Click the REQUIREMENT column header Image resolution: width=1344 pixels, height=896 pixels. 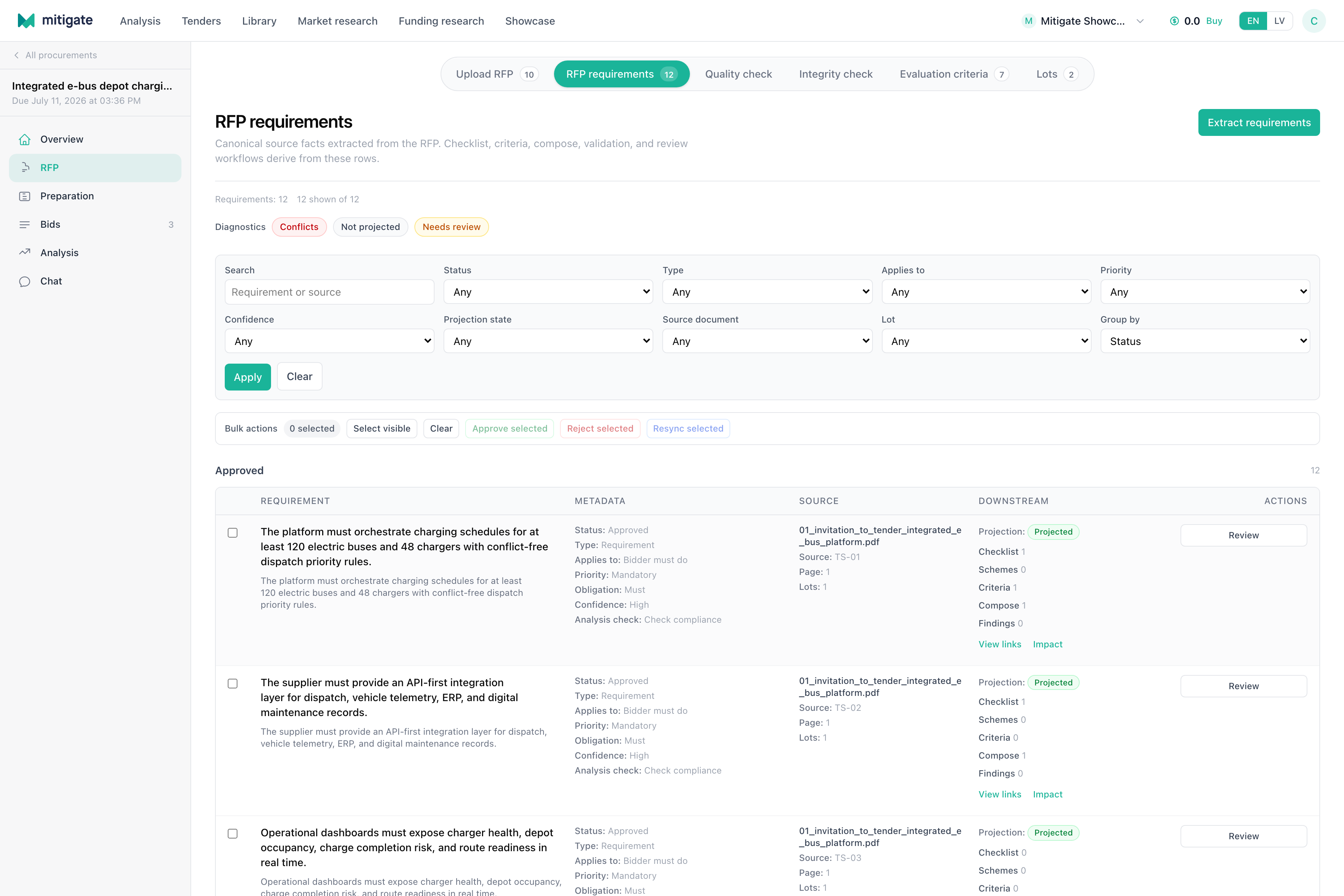[x=295, y=501]
